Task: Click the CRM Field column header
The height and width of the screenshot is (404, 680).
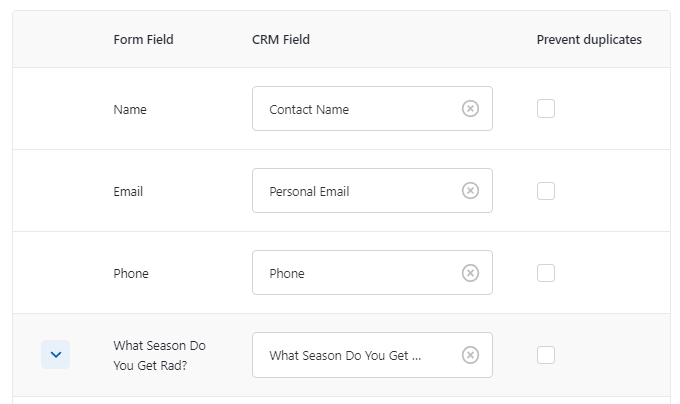Action: 281,40
